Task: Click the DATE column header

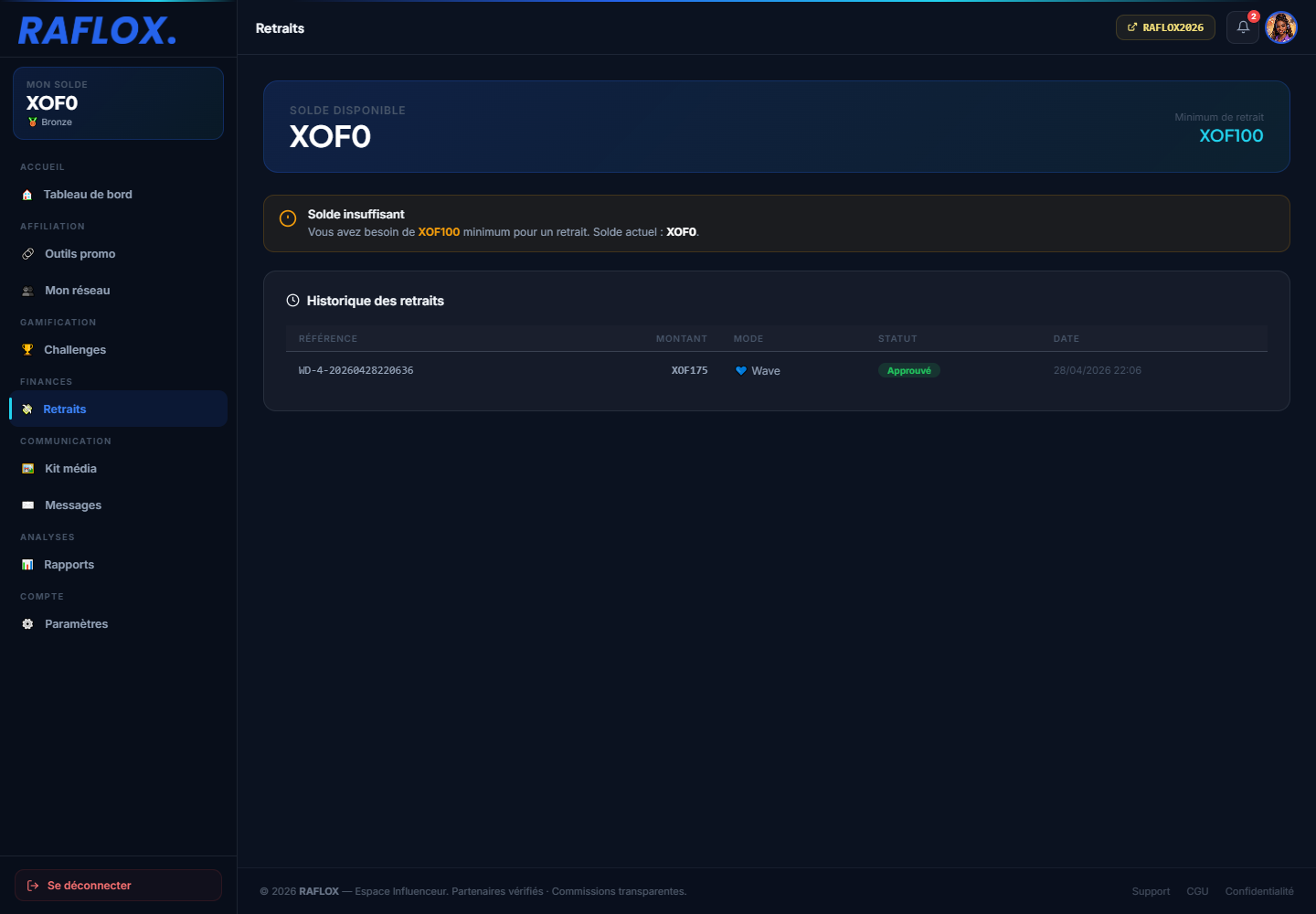Action: click(1066, 339)
